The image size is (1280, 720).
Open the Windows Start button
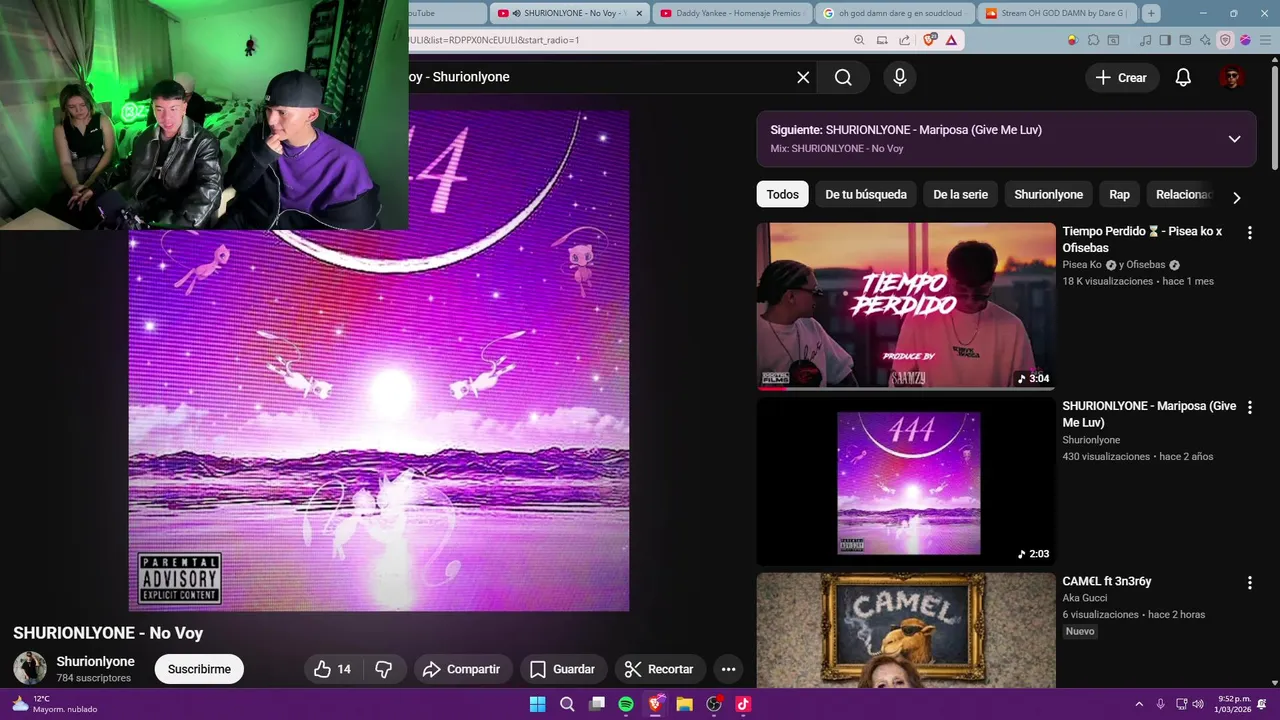[537, 704]
